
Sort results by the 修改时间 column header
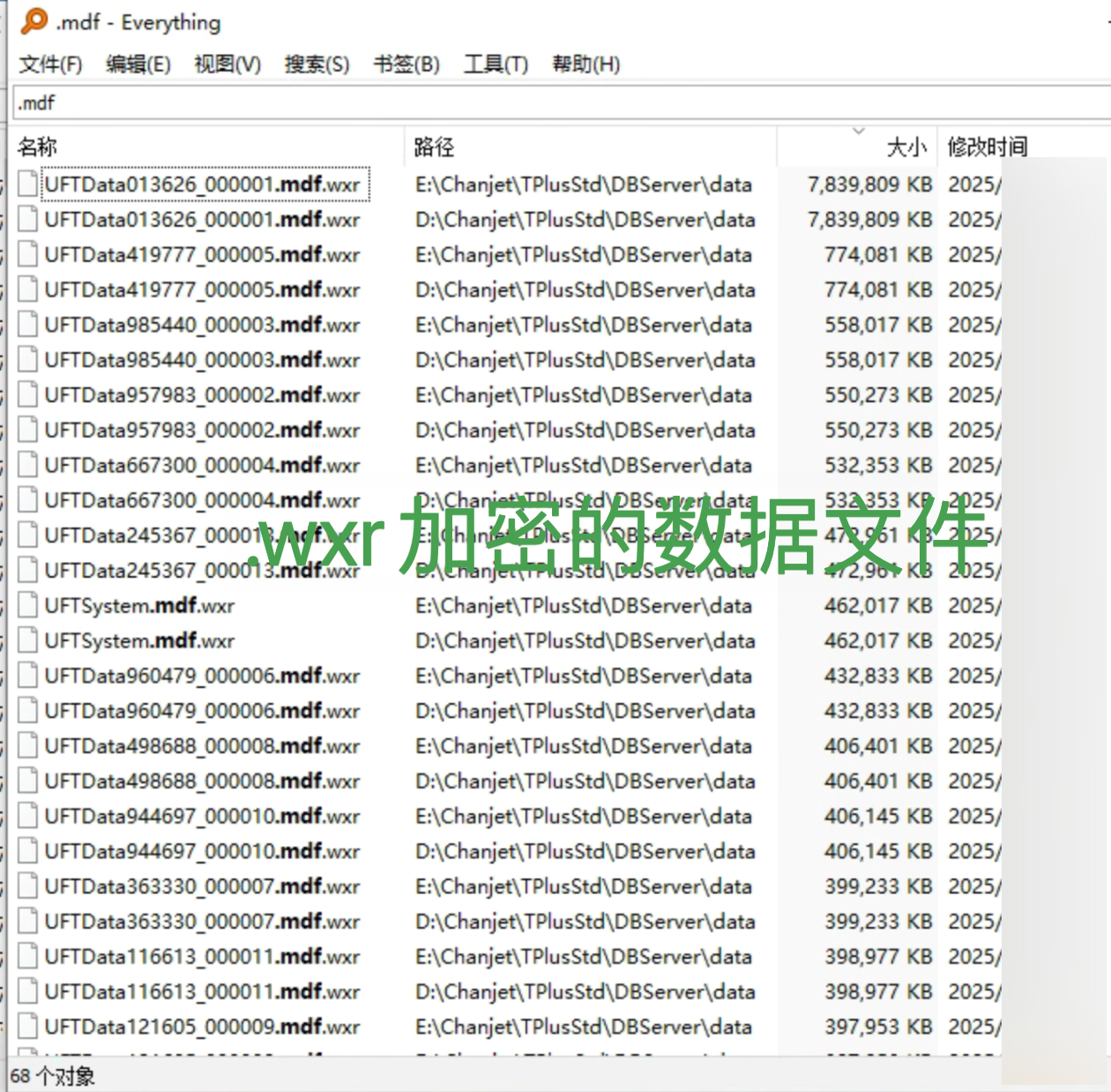pos(988,146)
